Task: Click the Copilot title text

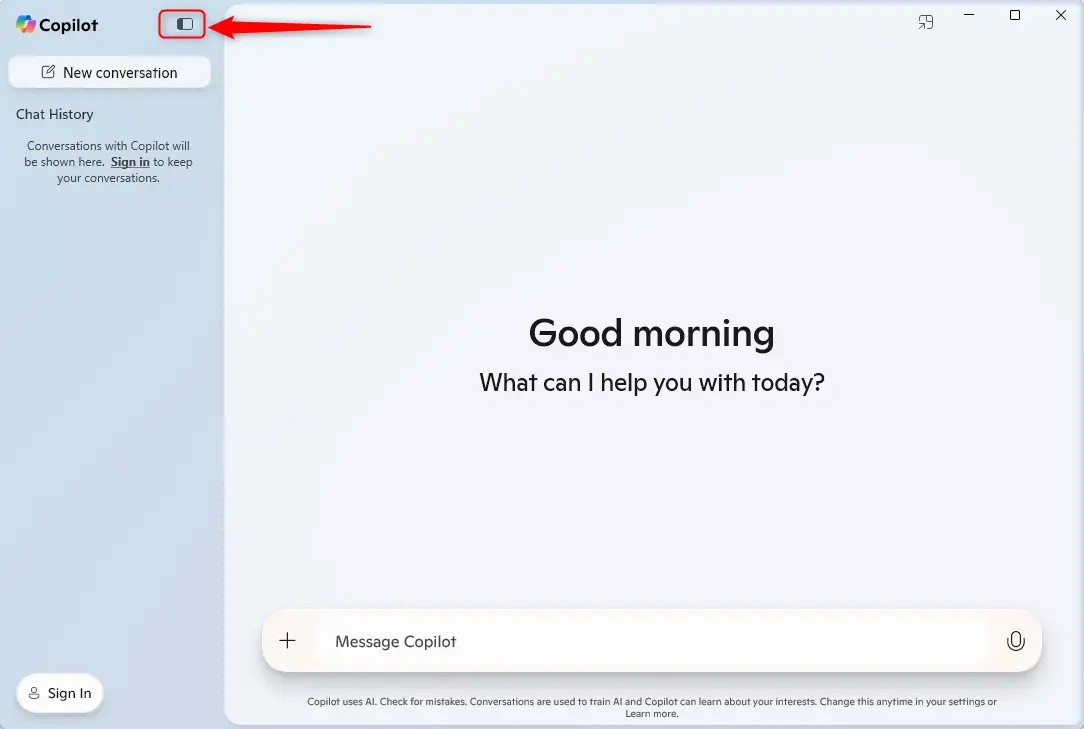Action: tap(69, 25)
